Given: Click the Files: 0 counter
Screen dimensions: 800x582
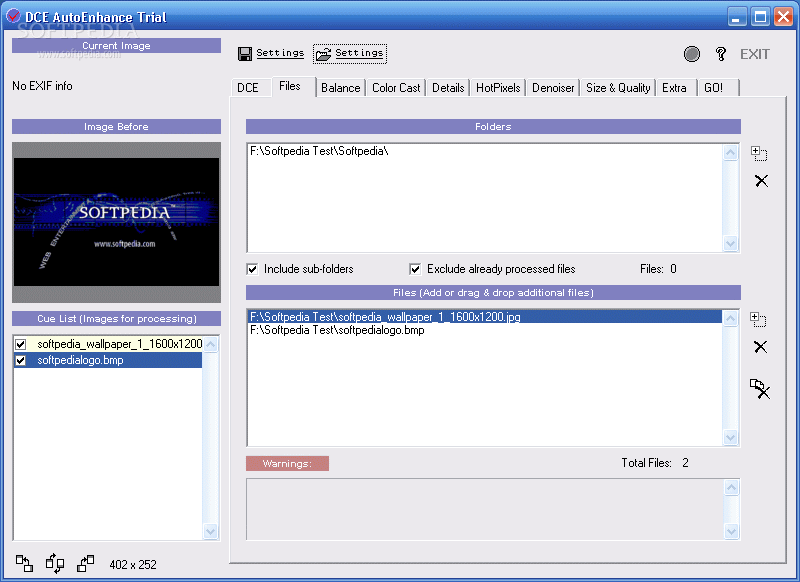Looking at the screenshot, I should tap(658, 269).
